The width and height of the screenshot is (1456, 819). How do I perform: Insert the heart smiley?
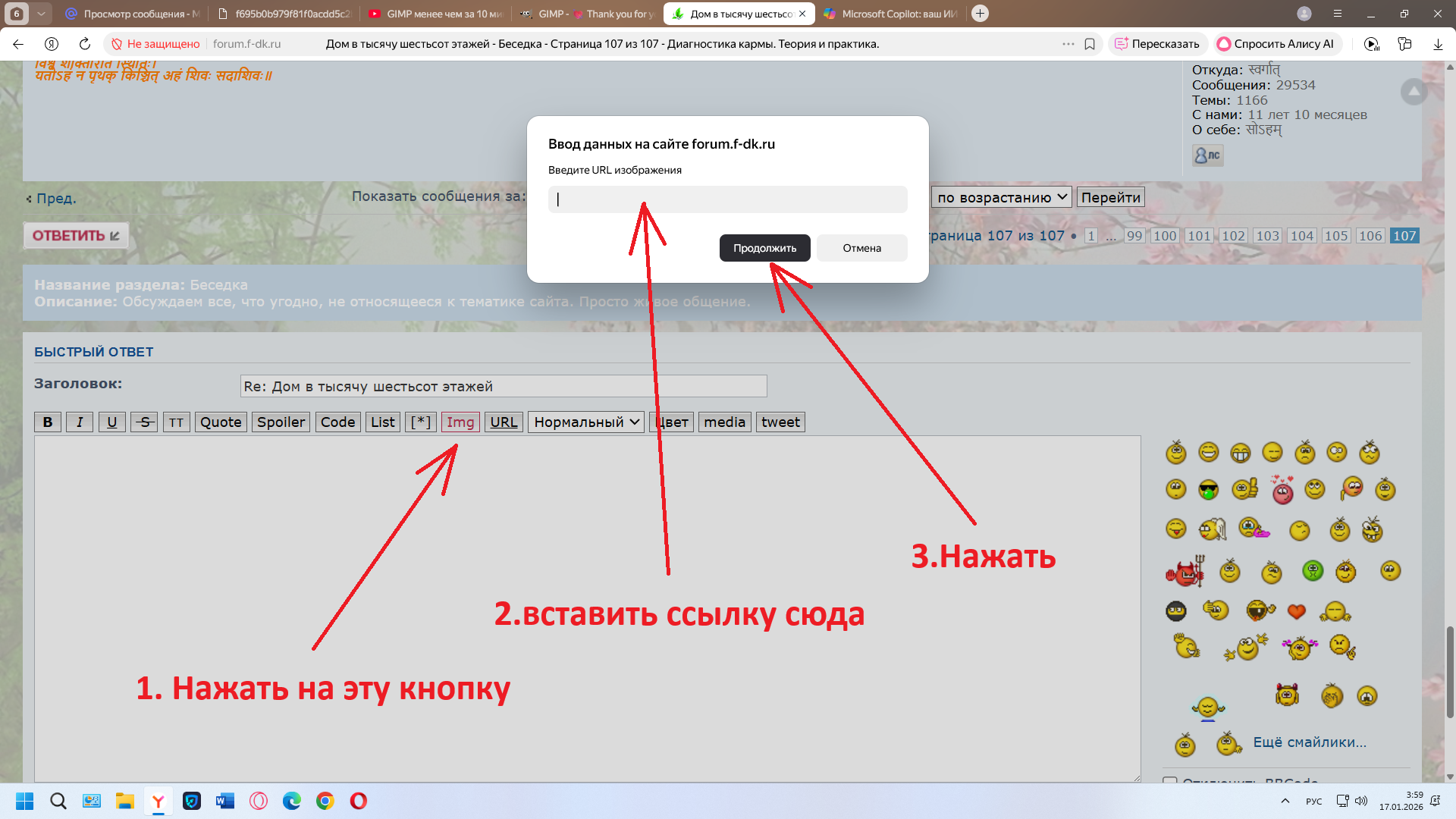pyautogui.click(x=1298, y=611)
